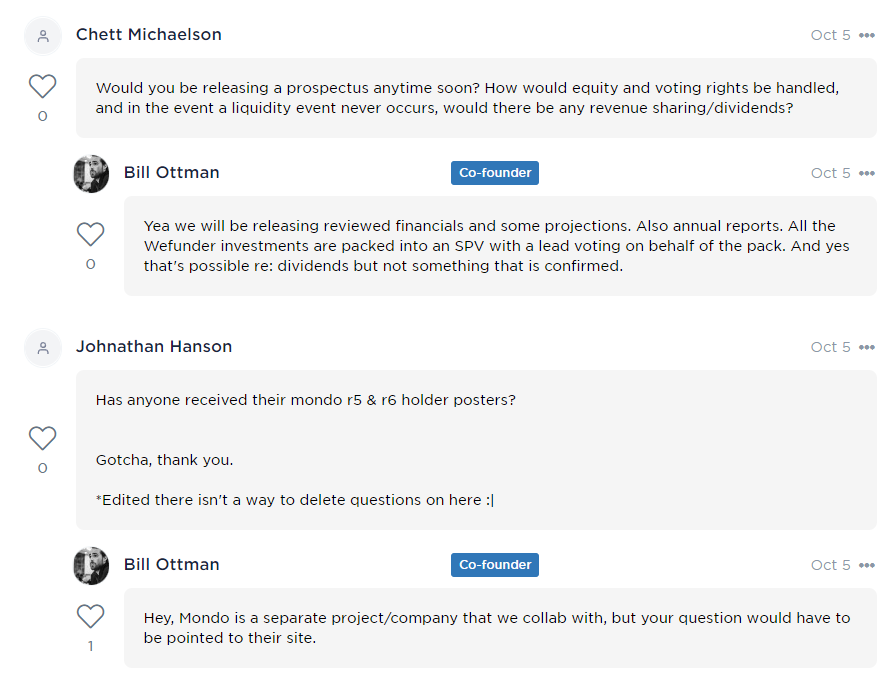Click Chett Michaelson's default avatar icon
896x694 pixels.
(x=42, y=36)
